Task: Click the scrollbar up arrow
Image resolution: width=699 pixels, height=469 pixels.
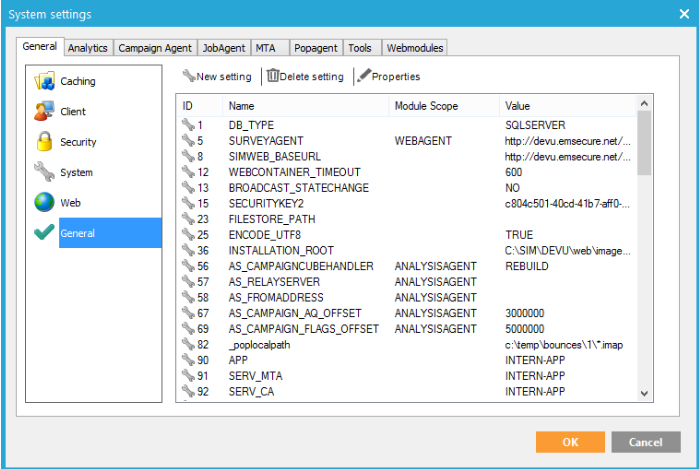Action: coord(643,104)
